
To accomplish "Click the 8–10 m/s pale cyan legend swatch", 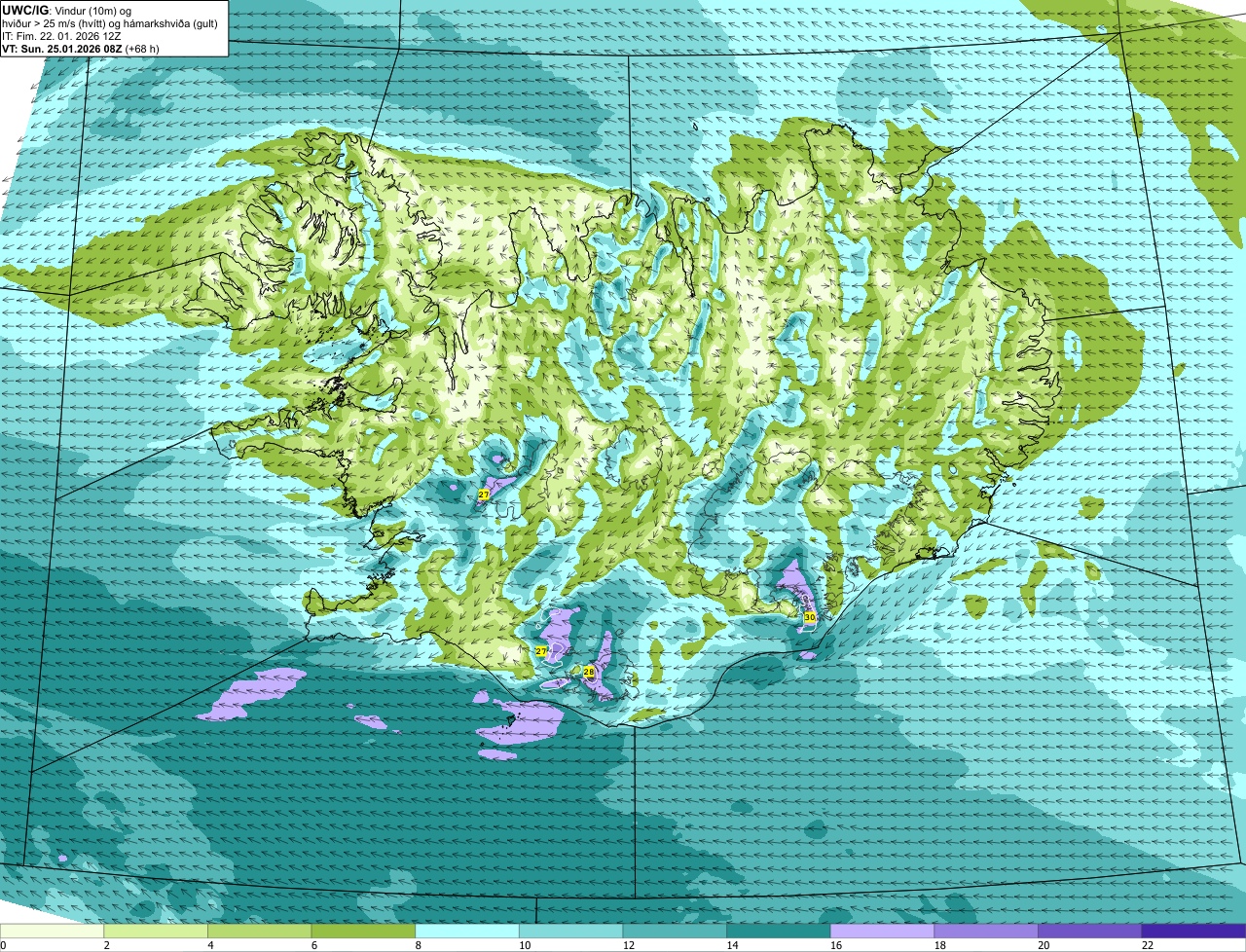I will [x=467, y=932].
